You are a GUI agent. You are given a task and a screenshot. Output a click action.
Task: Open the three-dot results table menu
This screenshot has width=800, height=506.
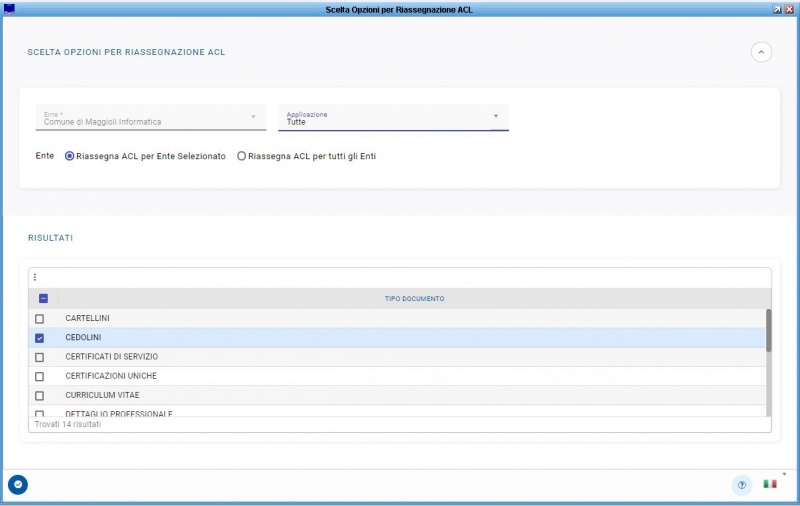coord(35,277)
